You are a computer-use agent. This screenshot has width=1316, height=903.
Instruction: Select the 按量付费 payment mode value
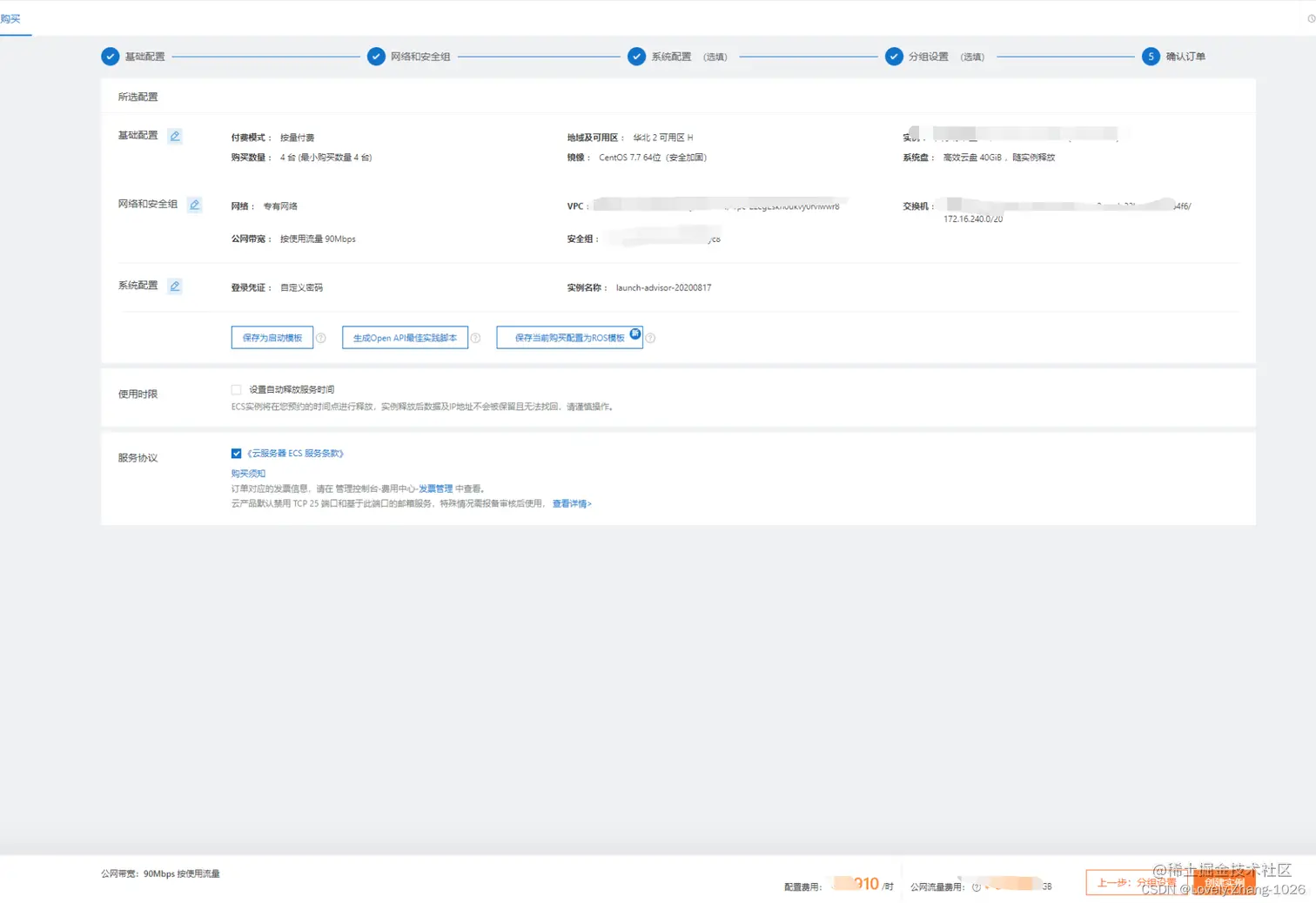pos(297,138)
